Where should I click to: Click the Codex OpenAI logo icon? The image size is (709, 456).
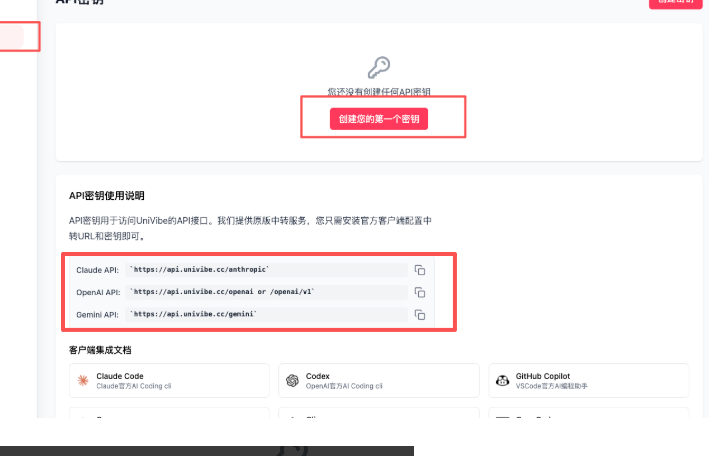[x=293, y=380]
